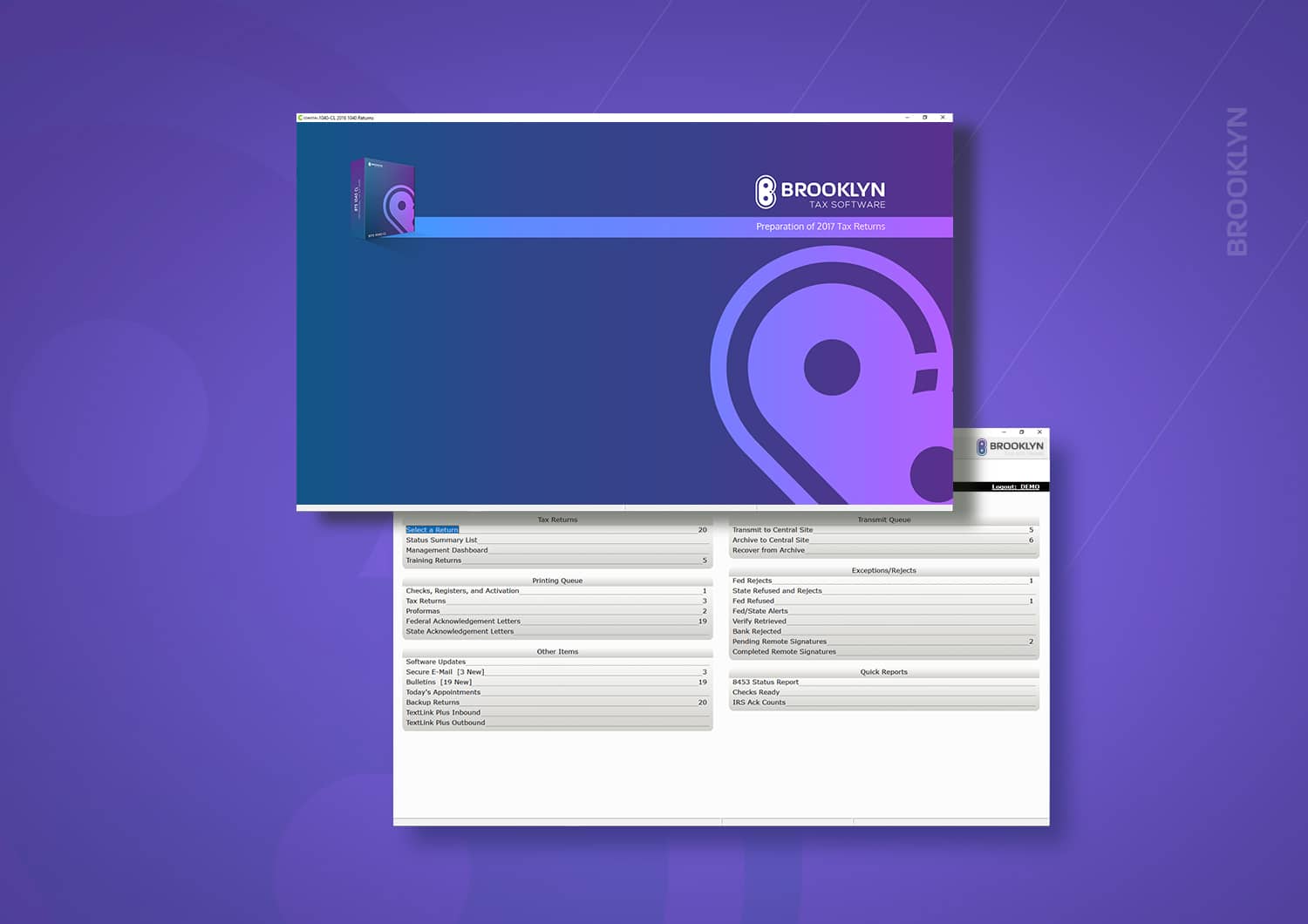This screenshot has width=1308, height=924.
Task: Click the app icon in splash title bar
Action: coord(300,118)
